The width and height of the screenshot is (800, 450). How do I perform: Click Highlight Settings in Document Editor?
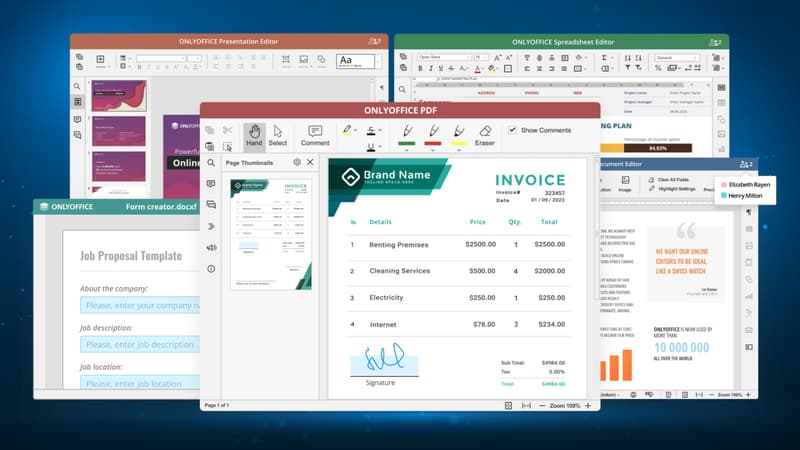point(671,189)
